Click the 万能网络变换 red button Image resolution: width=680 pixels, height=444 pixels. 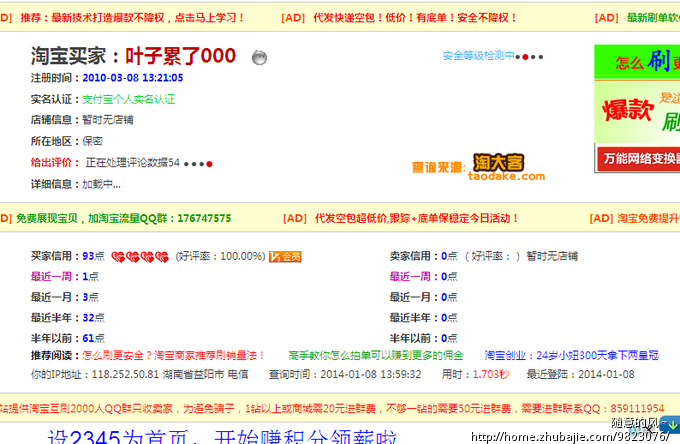[639, 159]
